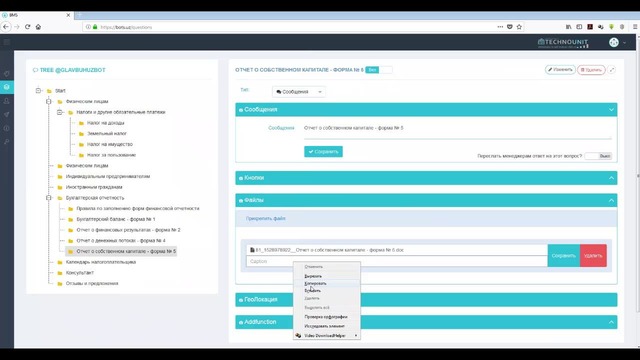The image size is (640, 360).
Task: Collapse the Сообщения panel via its chevron
Action: (611, 109)
